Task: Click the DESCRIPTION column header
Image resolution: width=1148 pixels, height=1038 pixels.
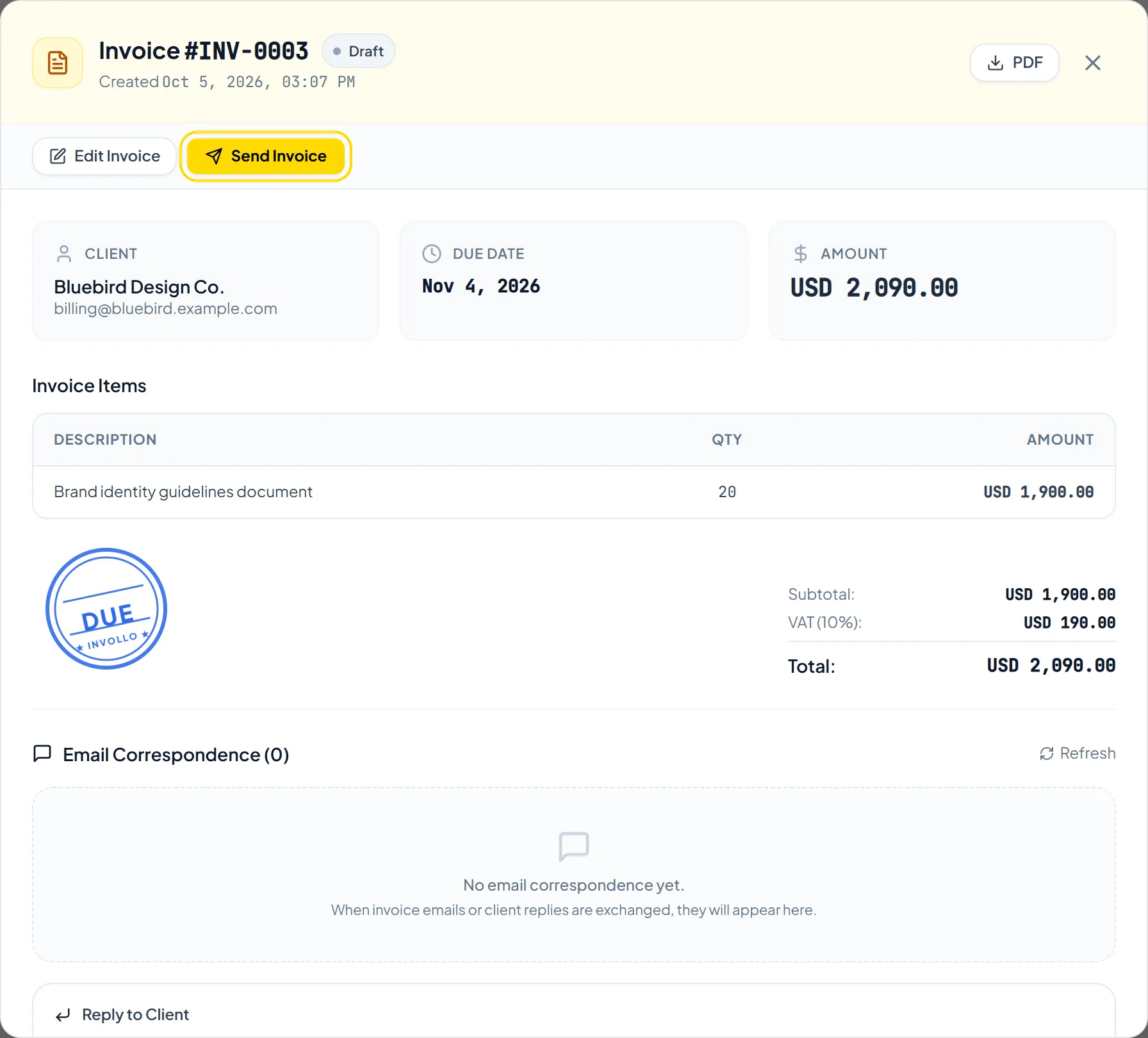Action: [105, 440]
